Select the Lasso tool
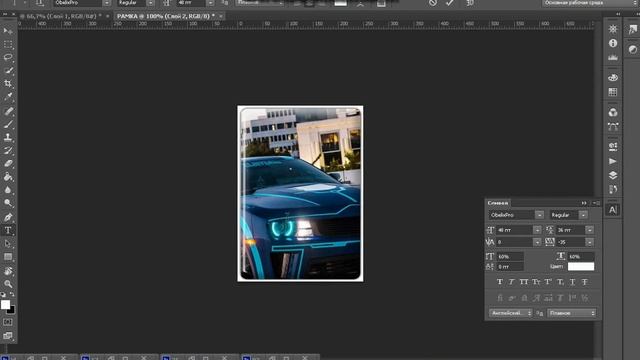 (8, 57)
